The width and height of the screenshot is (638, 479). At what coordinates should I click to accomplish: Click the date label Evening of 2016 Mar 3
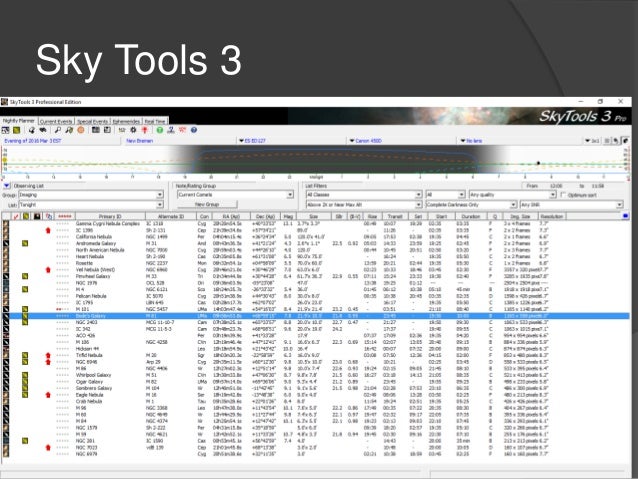click(x=33, y=141)
